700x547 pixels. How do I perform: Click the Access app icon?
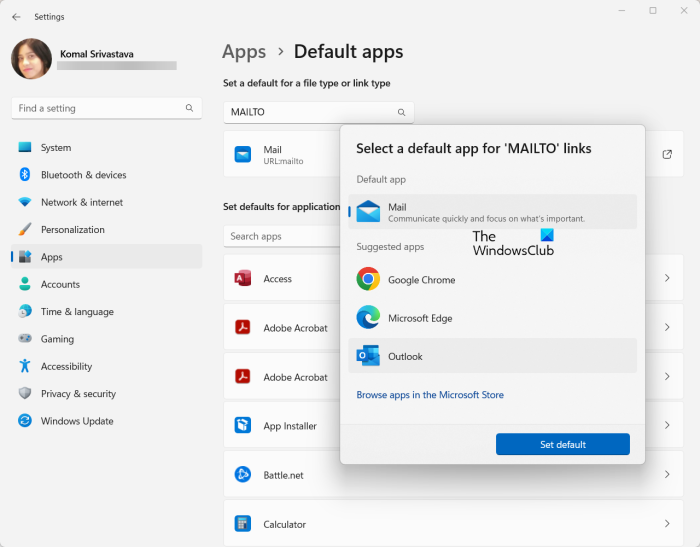242,279
